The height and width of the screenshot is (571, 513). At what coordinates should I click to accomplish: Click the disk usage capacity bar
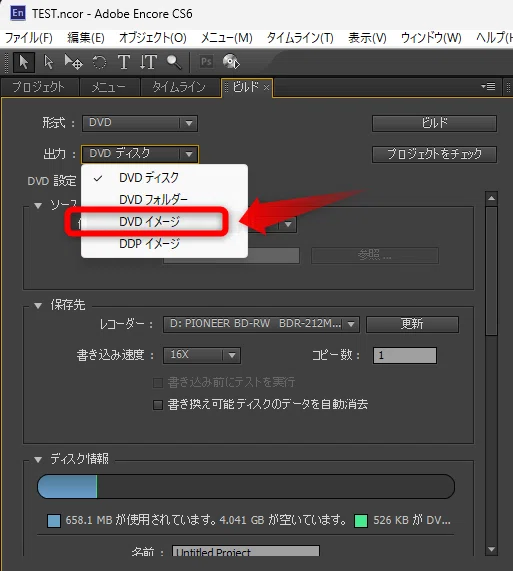246,487
